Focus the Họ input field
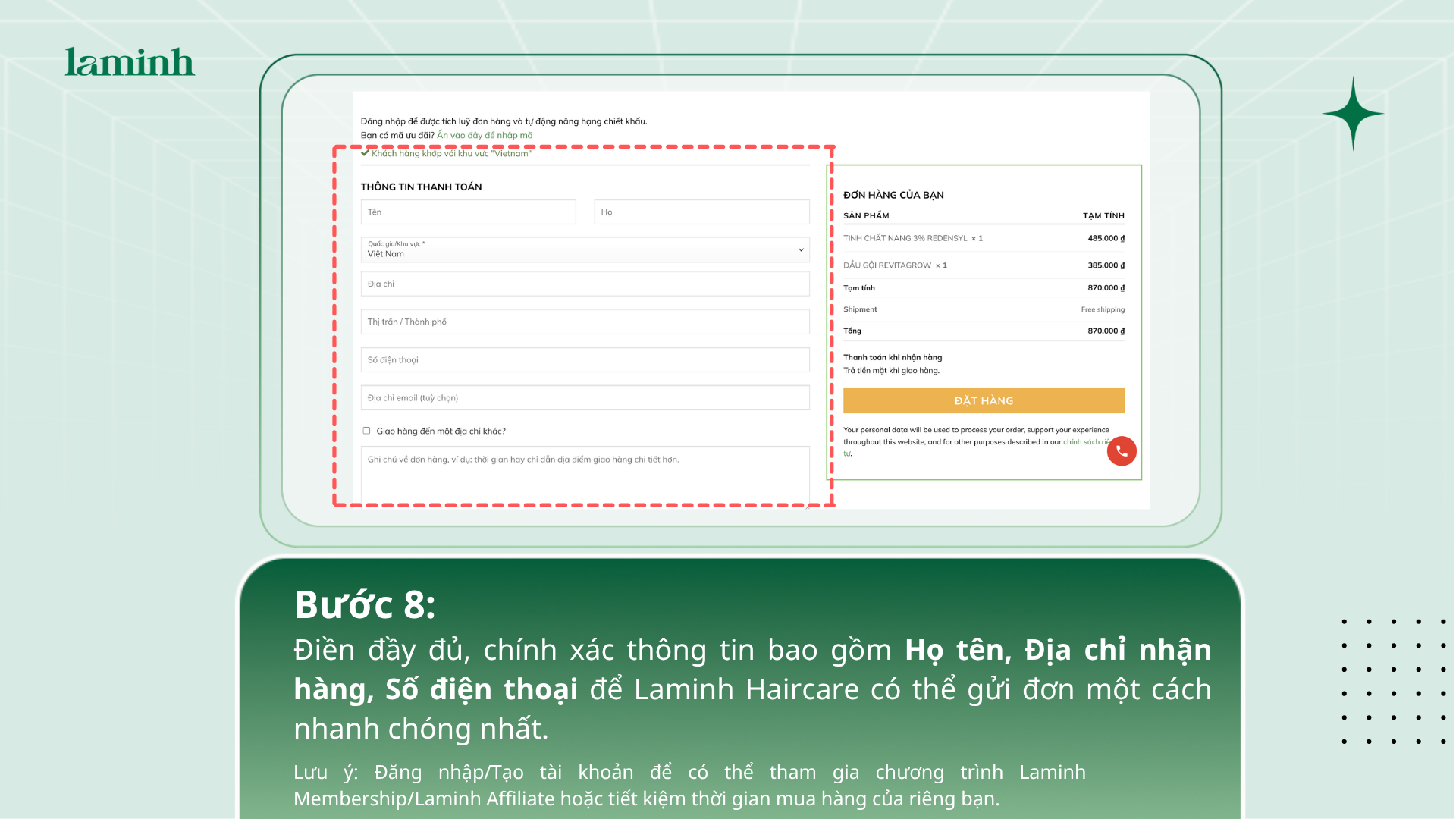The image size is (1456, 819). tap(701, 212)
